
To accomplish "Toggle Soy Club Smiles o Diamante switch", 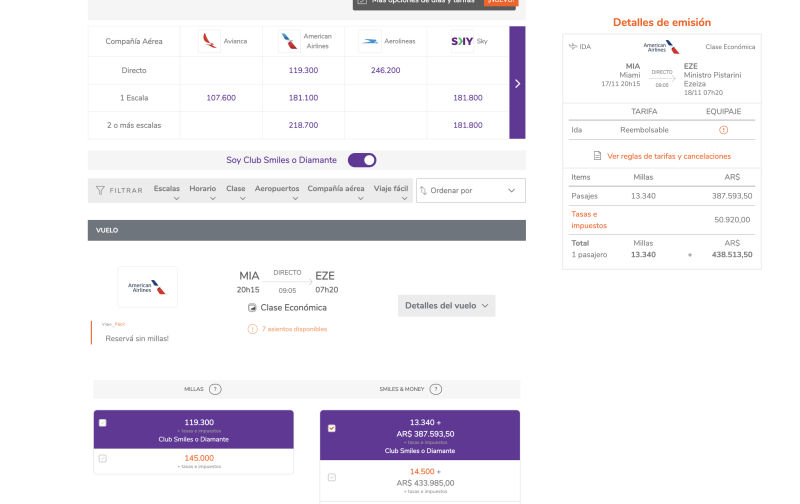I will (362, 160).
